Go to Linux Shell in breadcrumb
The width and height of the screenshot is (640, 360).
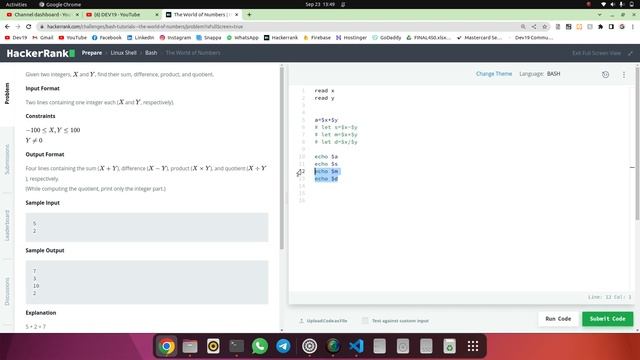(x=123, y=53)
